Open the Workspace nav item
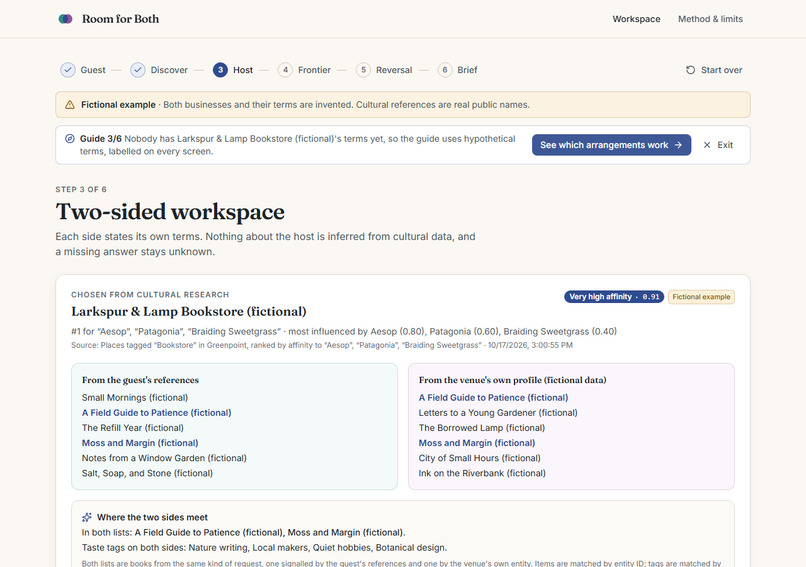This screenshot has height=567, width=806. [636, 19]
